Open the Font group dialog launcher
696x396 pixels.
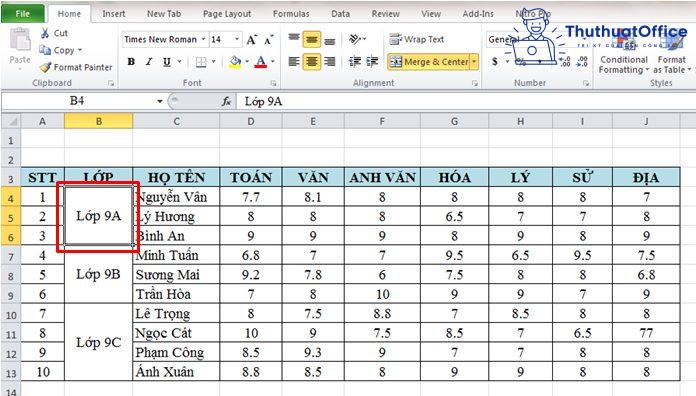[273, 83]
